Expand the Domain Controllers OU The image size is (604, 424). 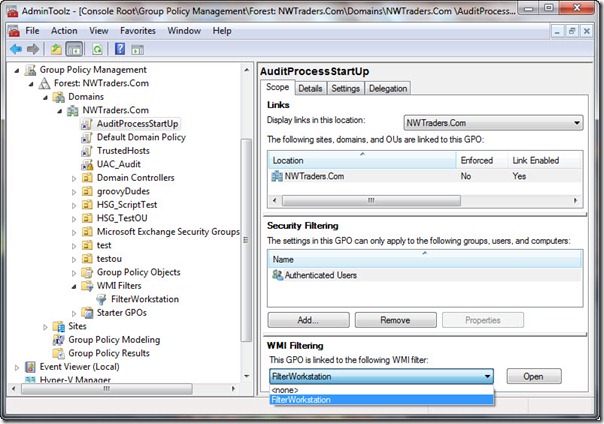click(x=73, y=178)
